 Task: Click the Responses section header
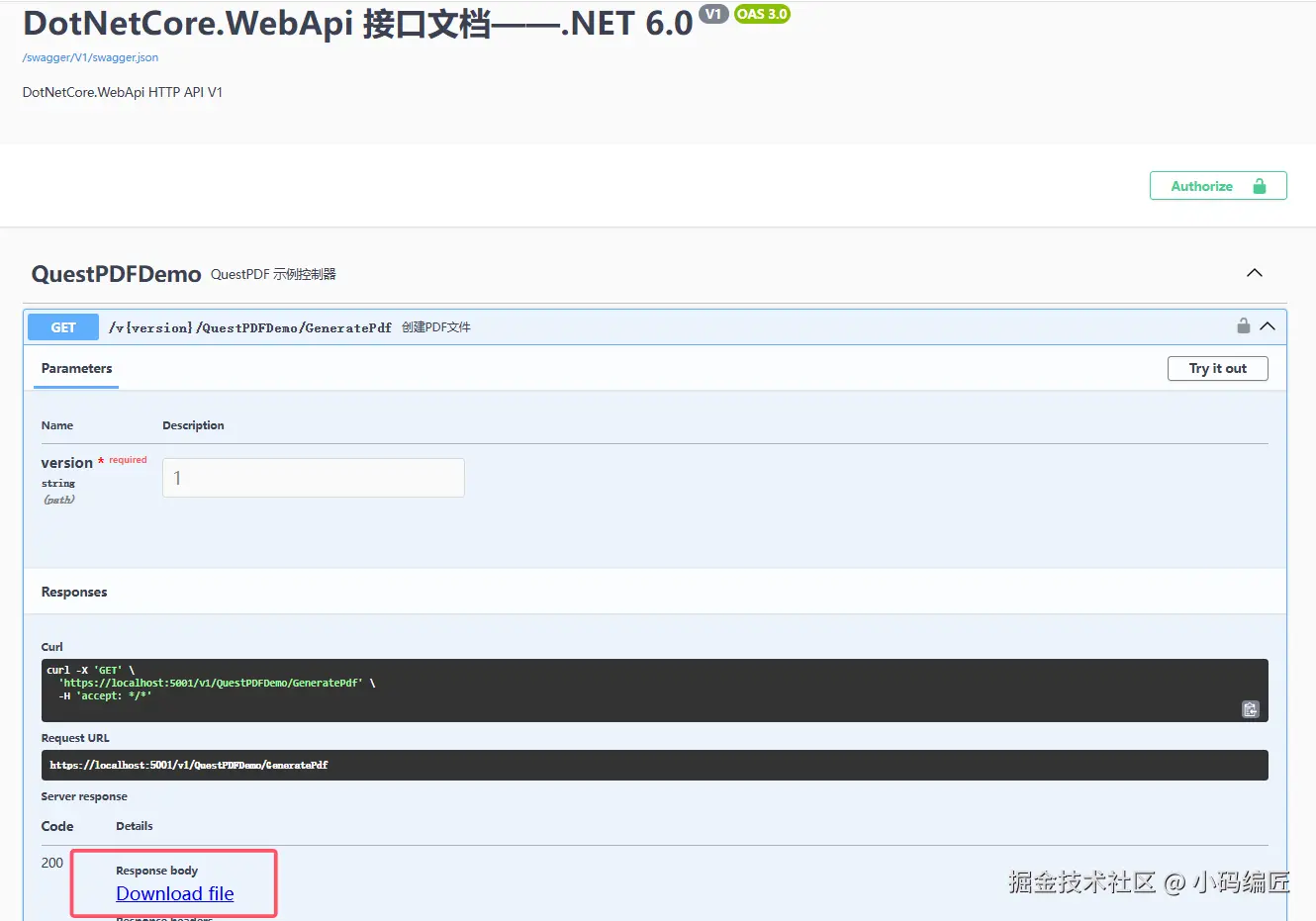tap(74, 592)
